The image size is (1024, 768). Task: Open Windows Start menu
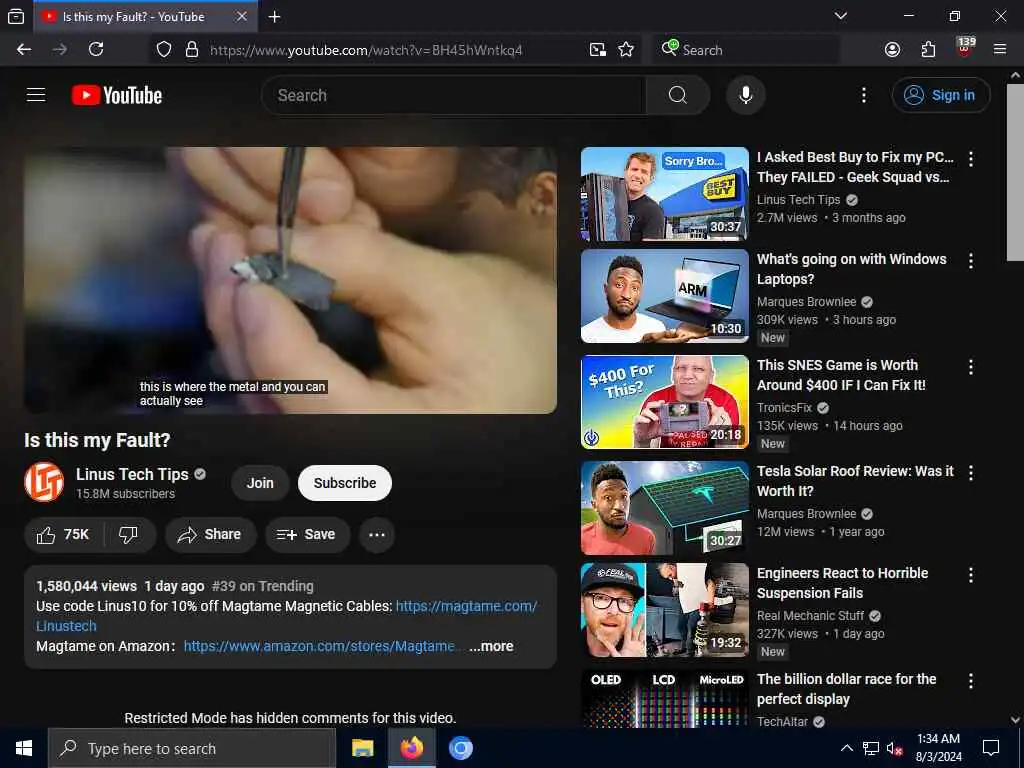click(24, 748)
